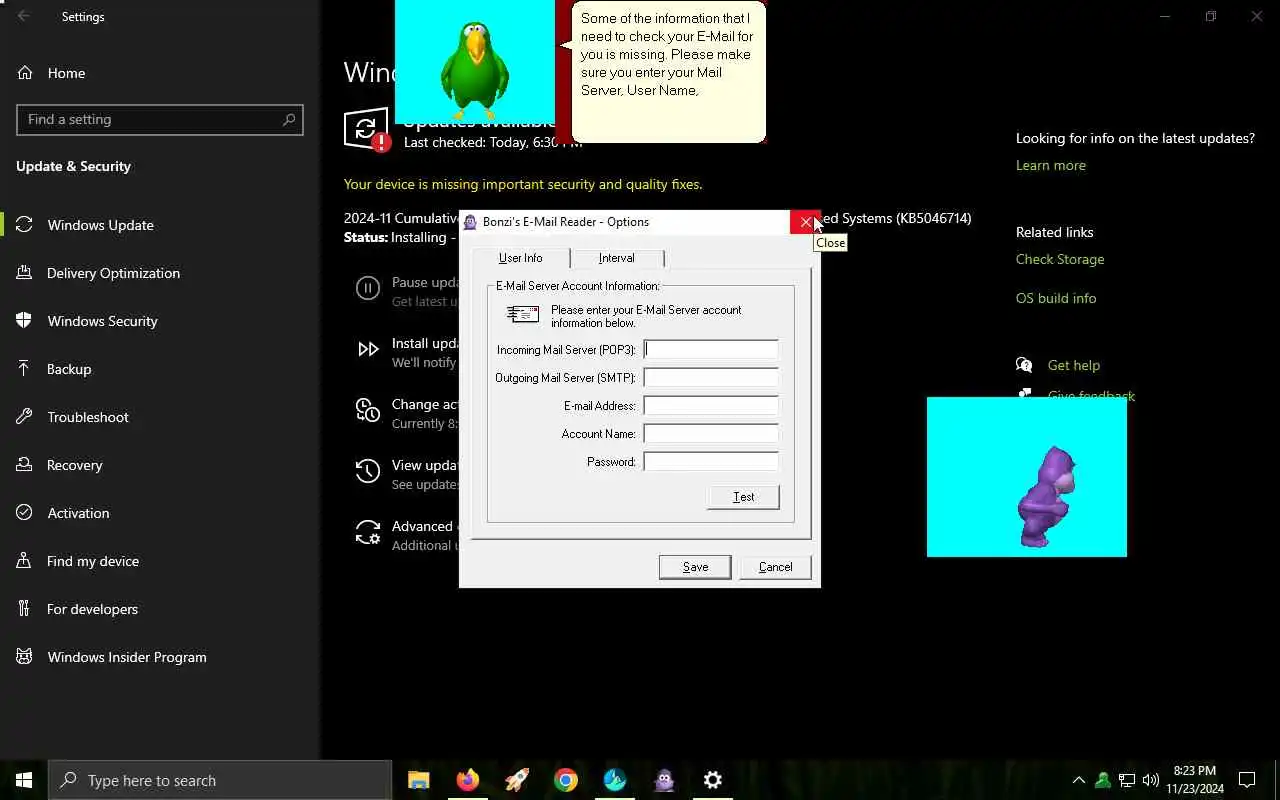This screenshot has height=800, width=1280.
Task: Click the green user tray icon
Action: (x=1103, y=780)
